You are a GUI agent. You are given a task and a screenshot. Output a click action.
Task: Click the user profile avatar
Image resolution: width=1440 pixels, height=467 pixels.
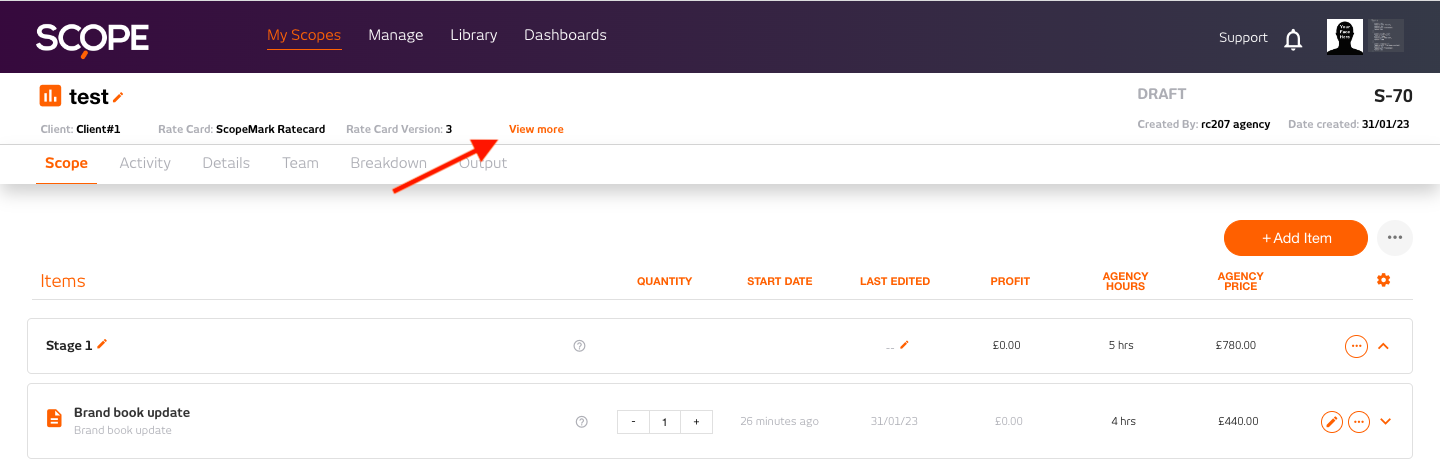pos(1344,37)
